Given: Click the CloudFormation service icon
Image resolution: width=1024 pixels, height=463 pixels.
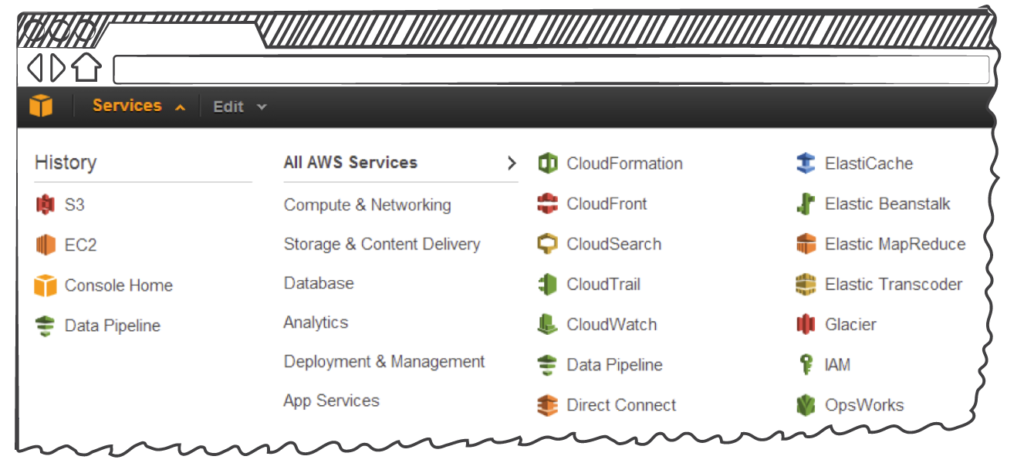Looking at the screenshot, I should point(546,164).
